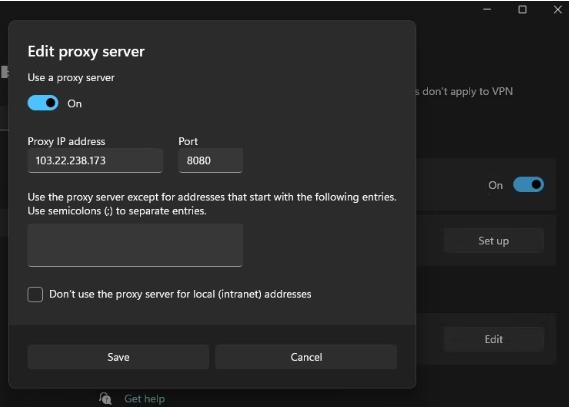The height and width of the screenshot is (407, 569).
Task: Save the proxy server settings
Action: click(x=118, y=357)
